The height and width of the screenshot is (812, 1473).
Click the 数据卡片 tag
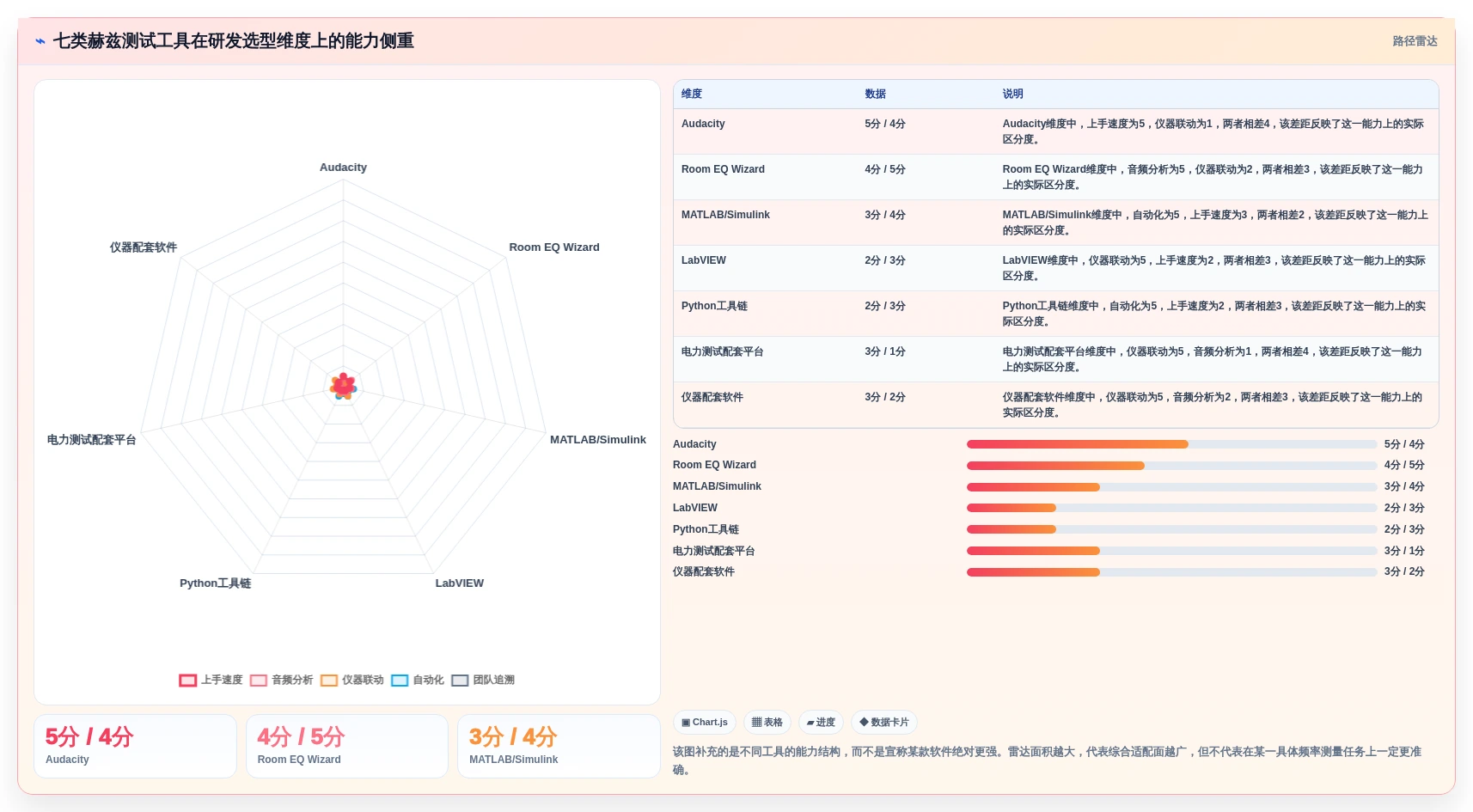(884, 723)
